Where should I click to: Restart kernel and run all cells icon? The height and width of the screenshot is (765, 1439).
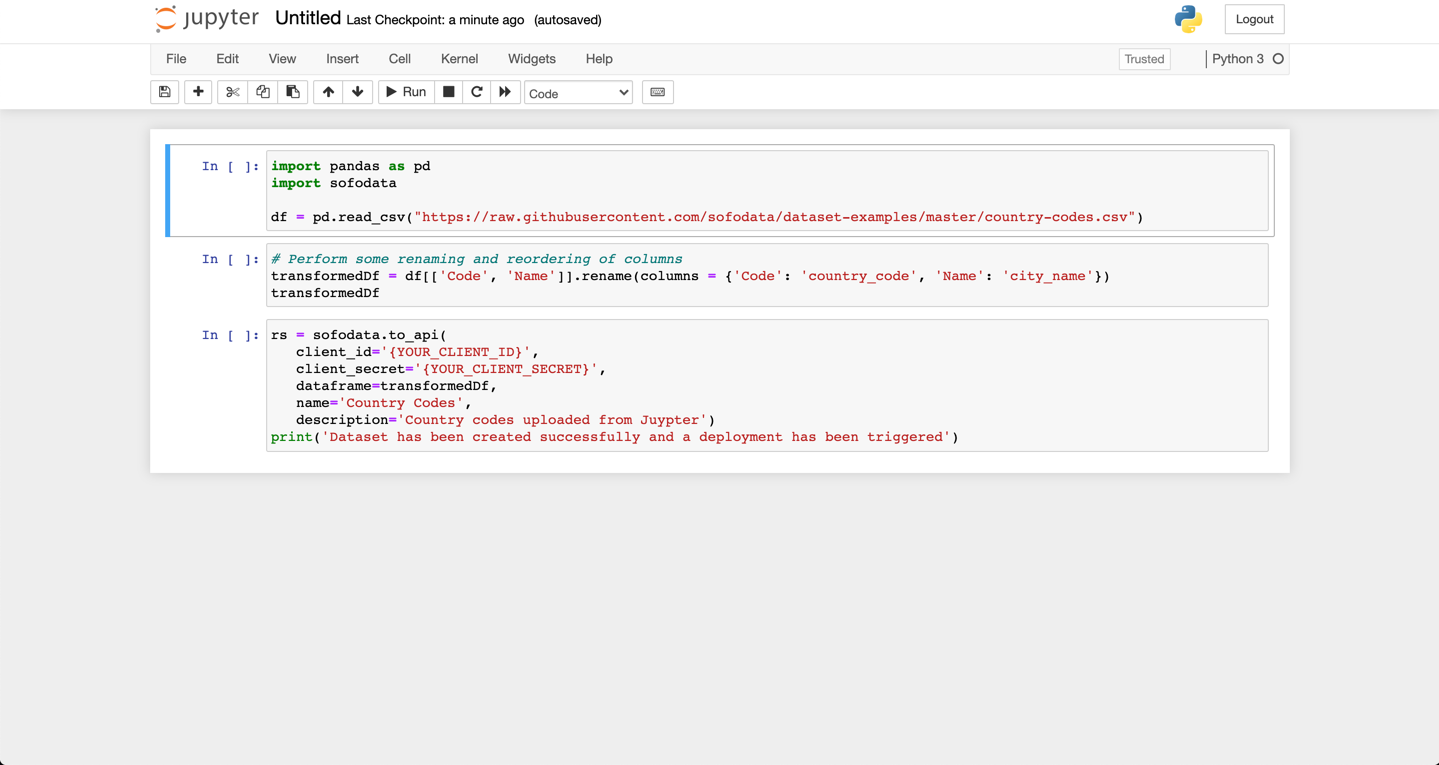pyautogui.click(x=505, y=92)
